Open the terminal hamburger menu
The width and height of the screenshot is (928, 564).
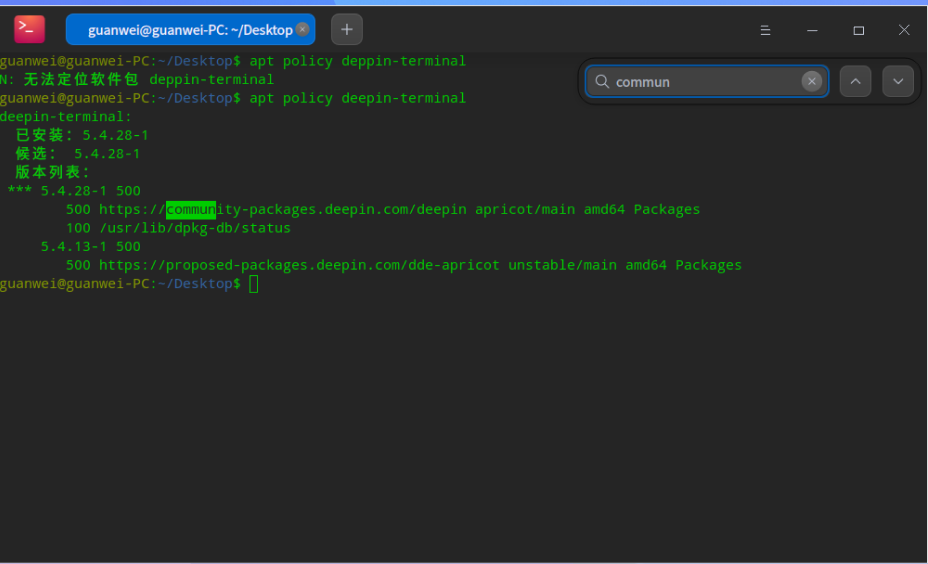coord(765,30)
